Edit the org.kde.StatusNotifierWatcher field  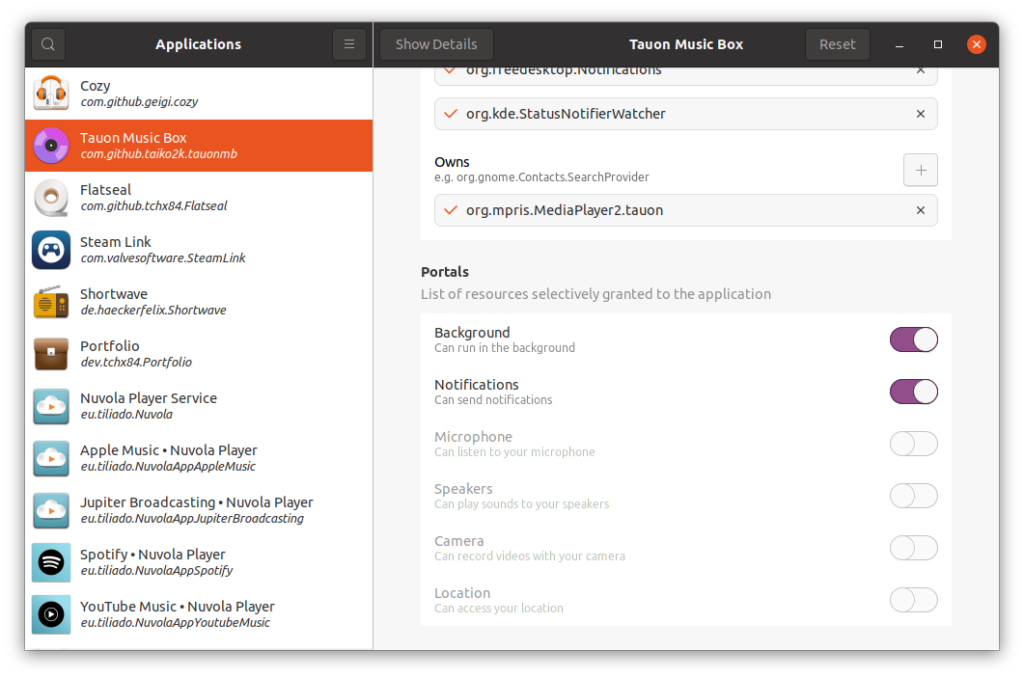pos(686,114)
